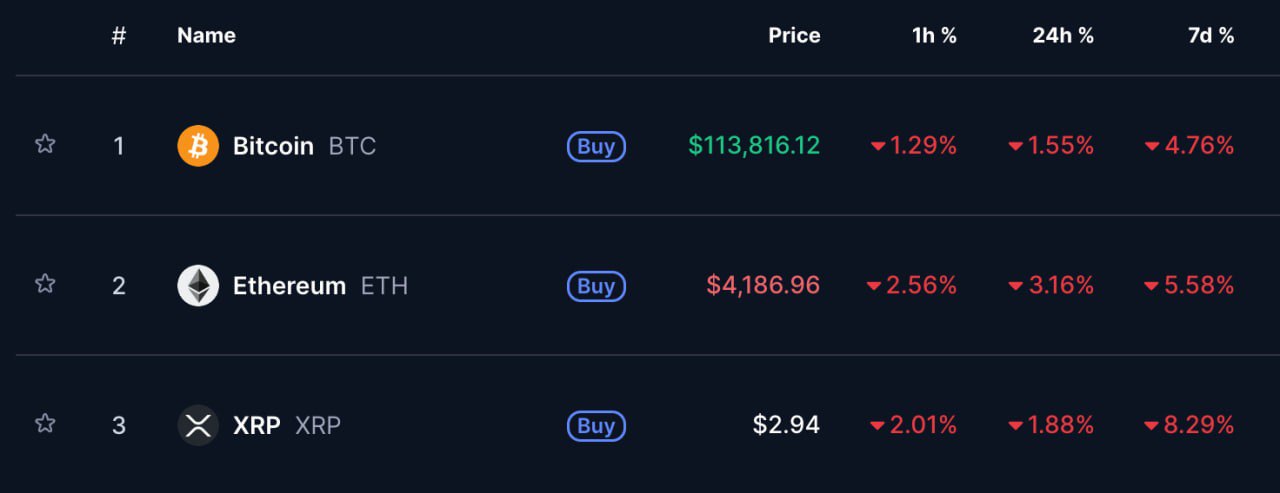Click the Buy button for Ethereum
This screenshot has height=493, width=1280.
point(596,286)
